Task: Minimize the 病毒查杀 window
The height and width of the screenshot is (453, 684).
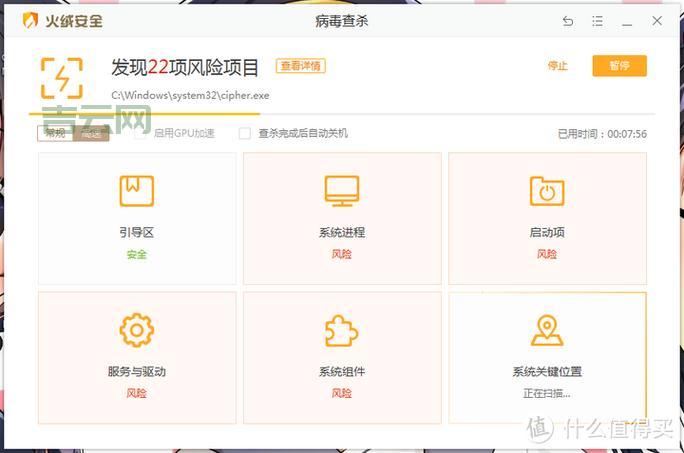Action: pos(627,24)
